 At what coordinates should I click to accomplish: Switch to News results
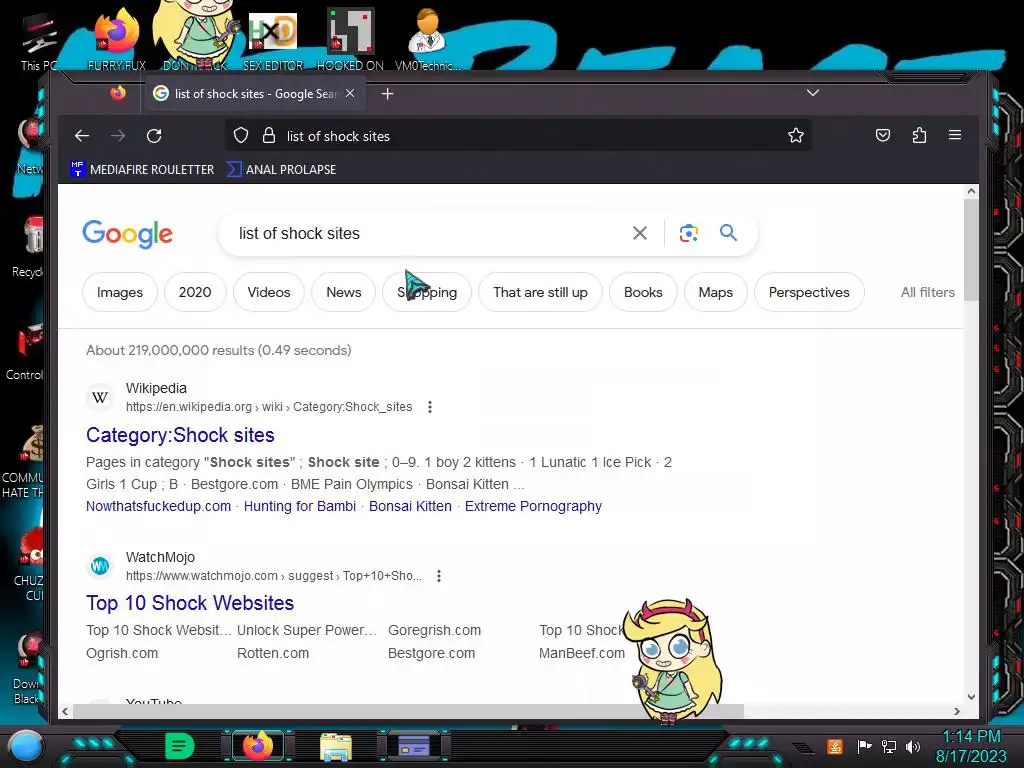click(344, 292)
